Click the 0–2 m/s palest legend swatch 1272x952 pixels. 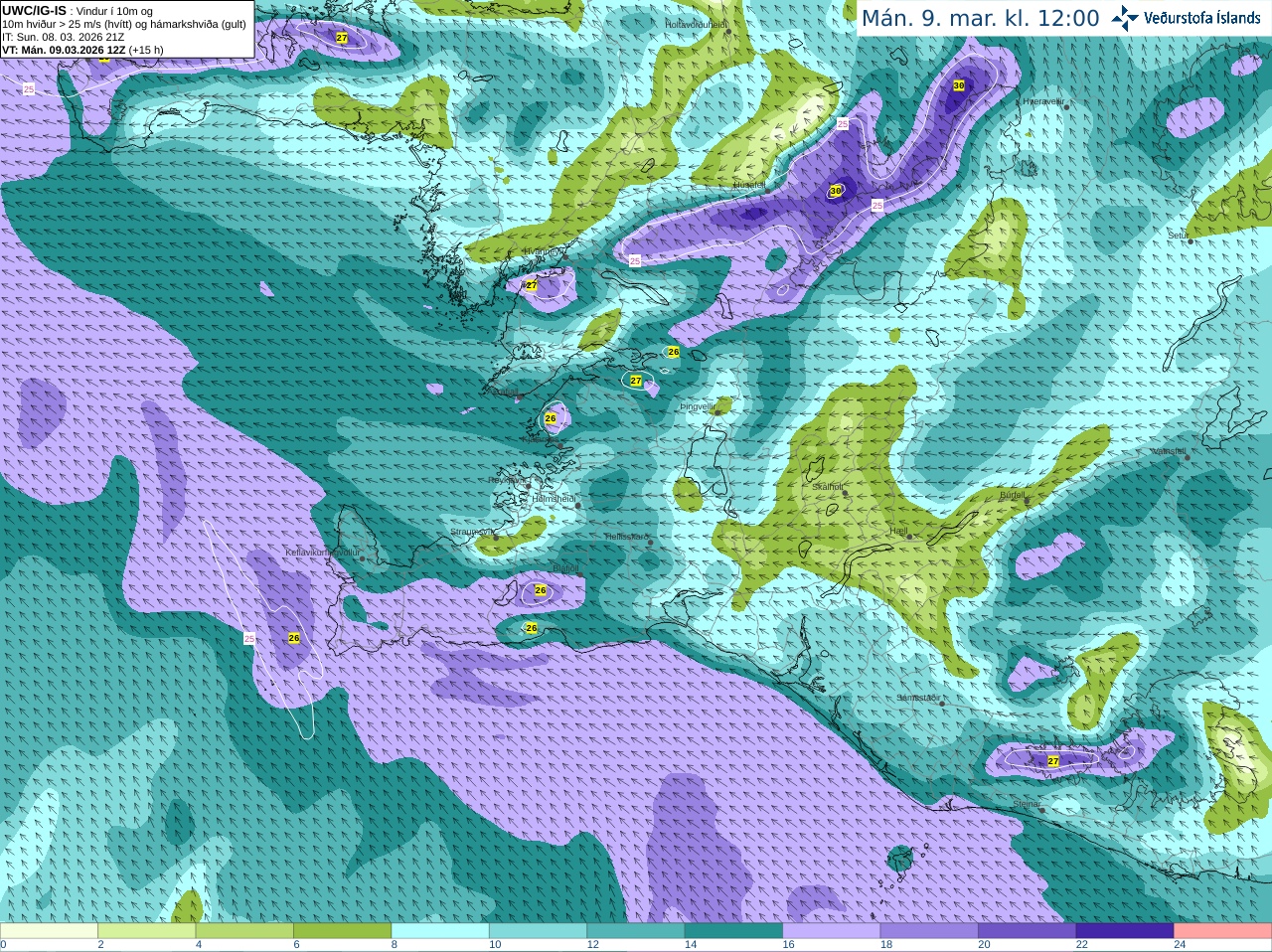[x=49, y=931]
